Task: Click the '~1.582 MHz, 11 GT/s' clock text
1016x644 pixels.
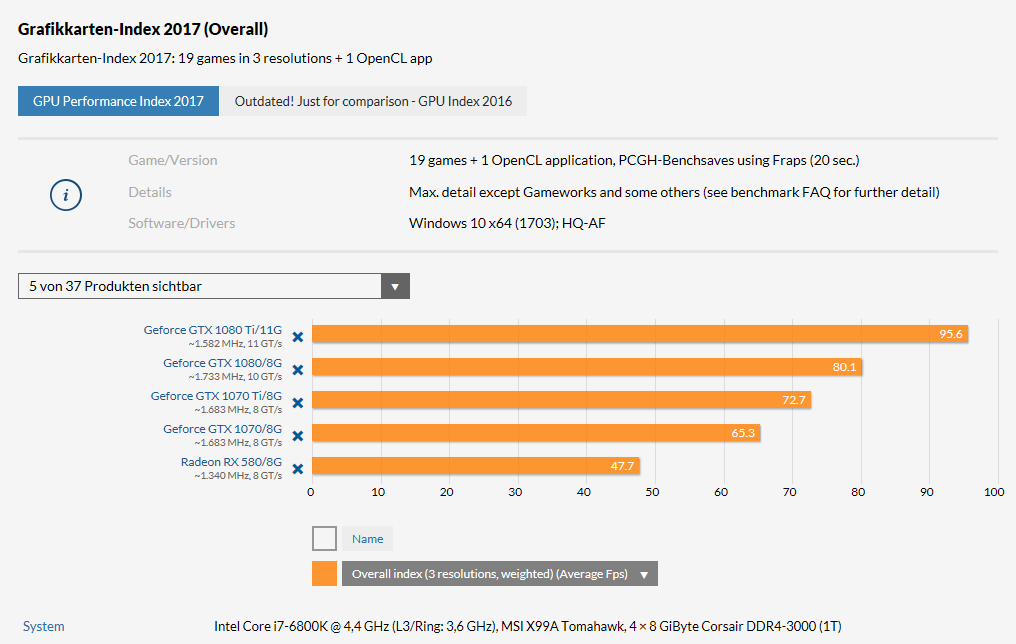Action: [x=235, y=344]
